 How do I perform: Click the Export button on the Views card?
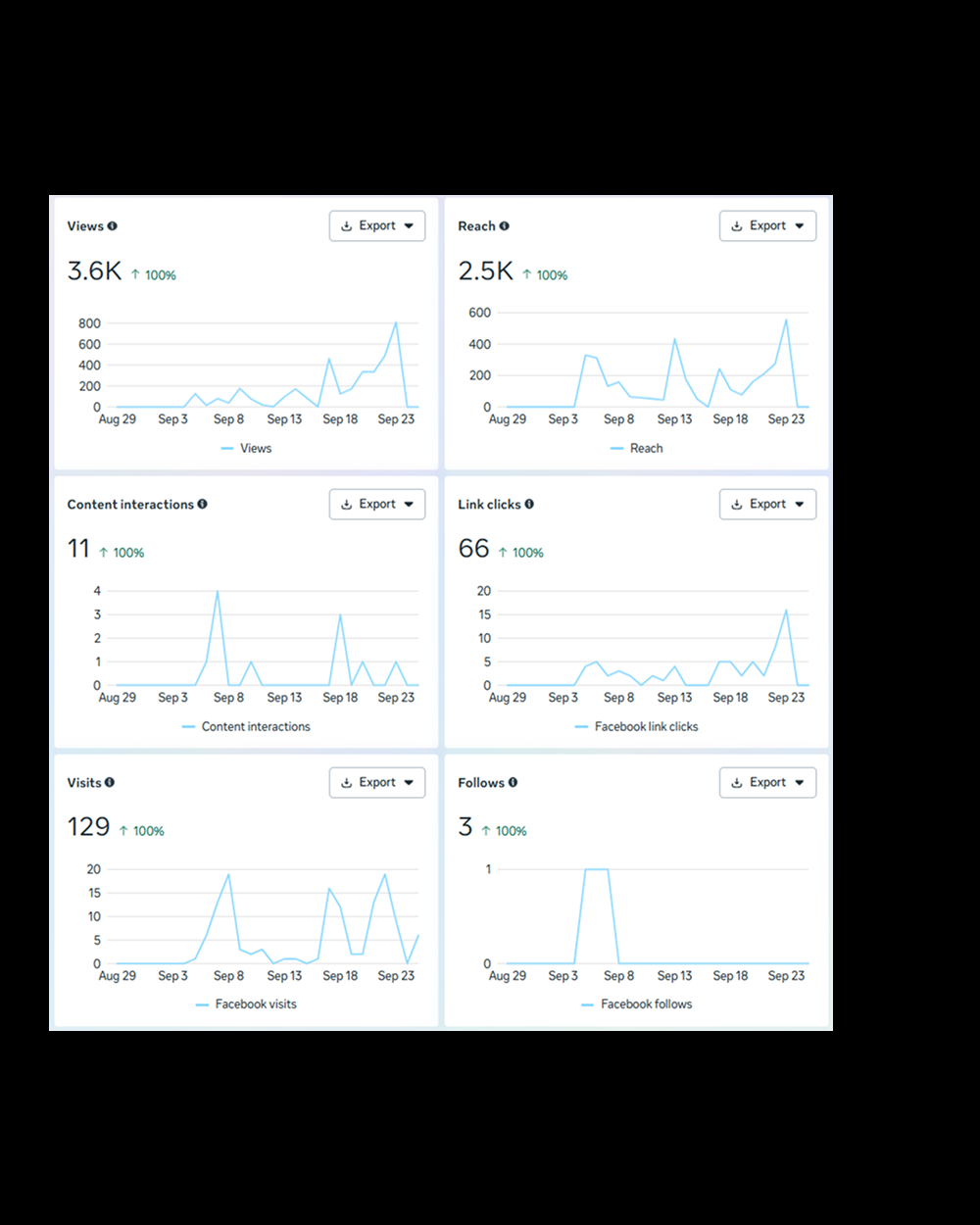click(376, 225)
